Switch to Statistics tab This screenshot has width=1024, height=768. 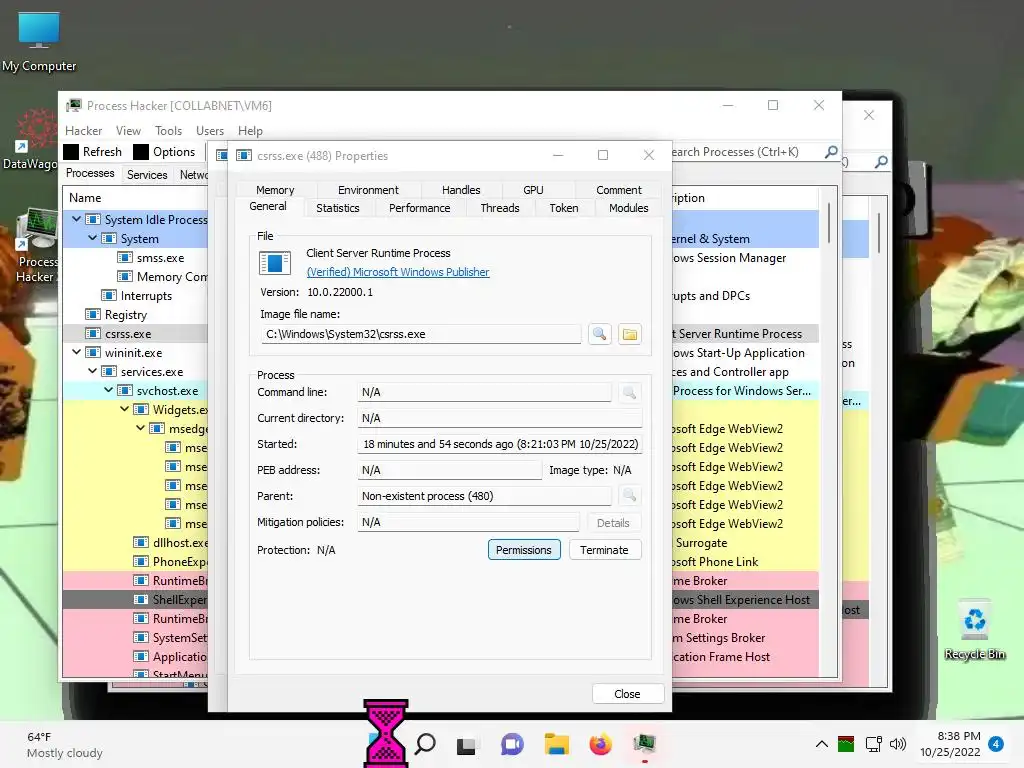tap(338, 208)
